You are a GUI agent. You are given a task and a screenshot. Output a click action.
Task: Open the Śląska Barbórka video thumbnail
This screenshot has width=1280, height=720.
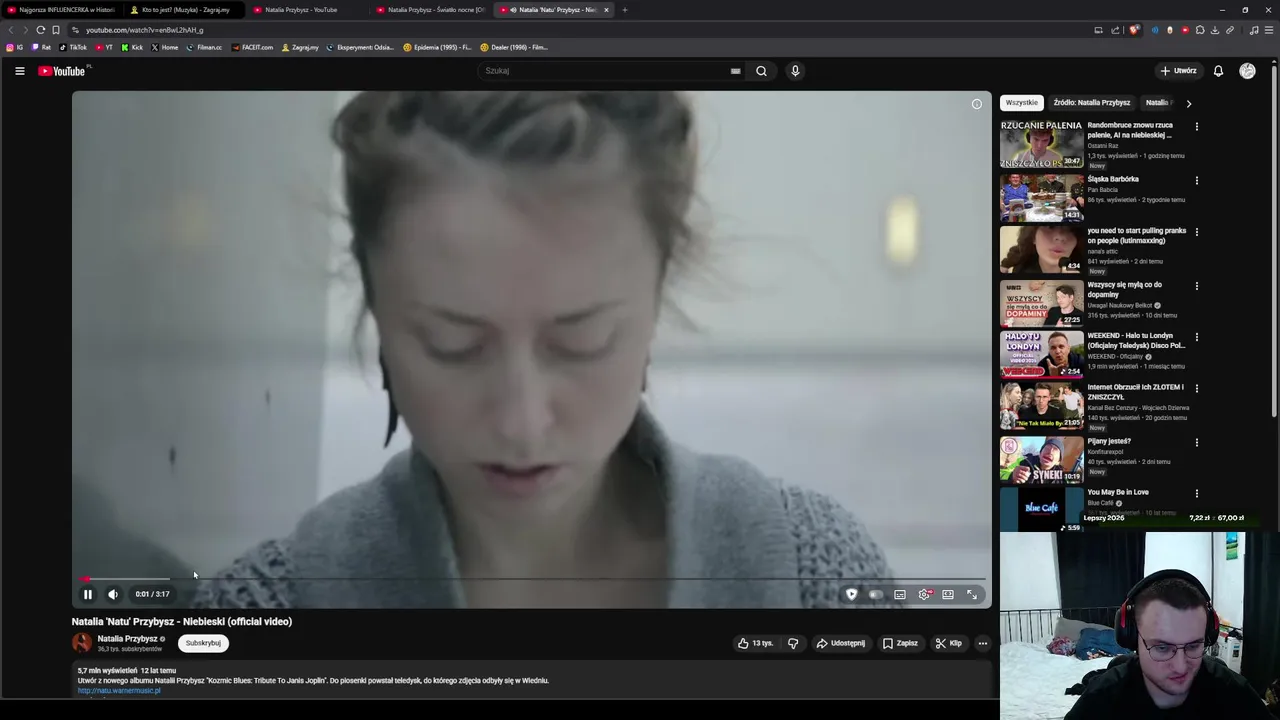1041,197
